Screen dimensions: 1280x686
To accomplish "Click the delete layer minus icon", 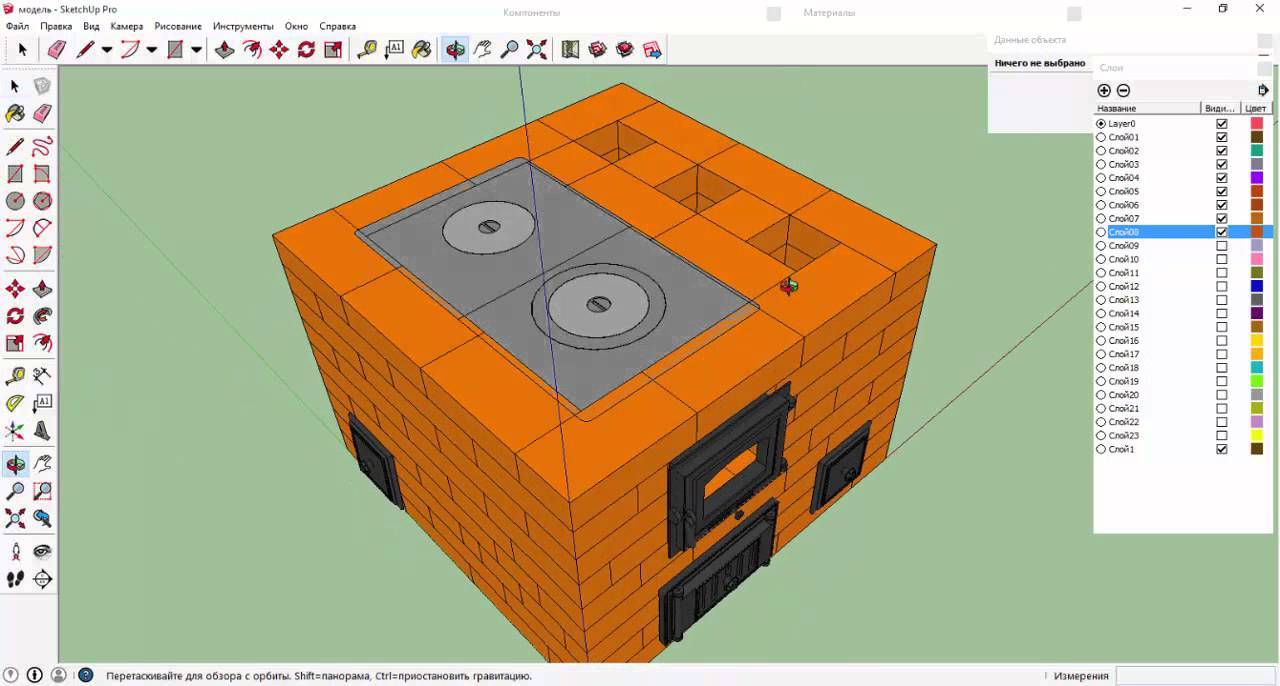I will coord(1123,90).
